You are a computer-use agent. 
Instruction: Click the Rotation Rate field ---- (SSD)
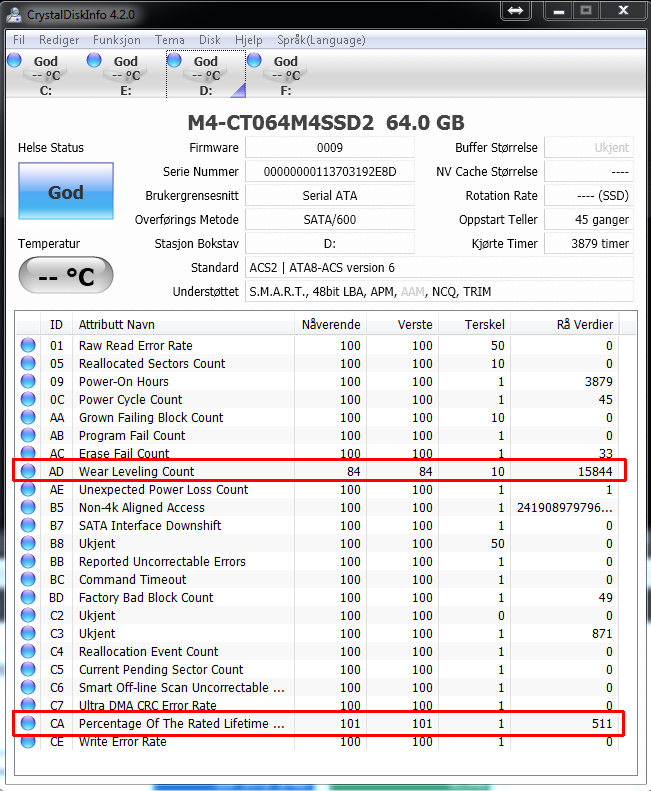pos(589,196)
